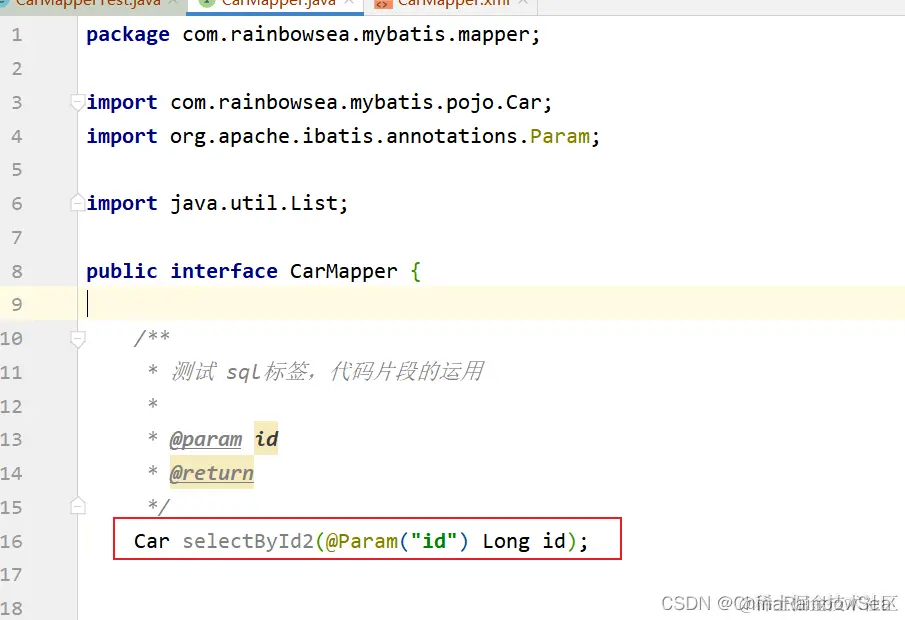Click the Car return type on line 16

pyautogui.click(x=152, y=541)
